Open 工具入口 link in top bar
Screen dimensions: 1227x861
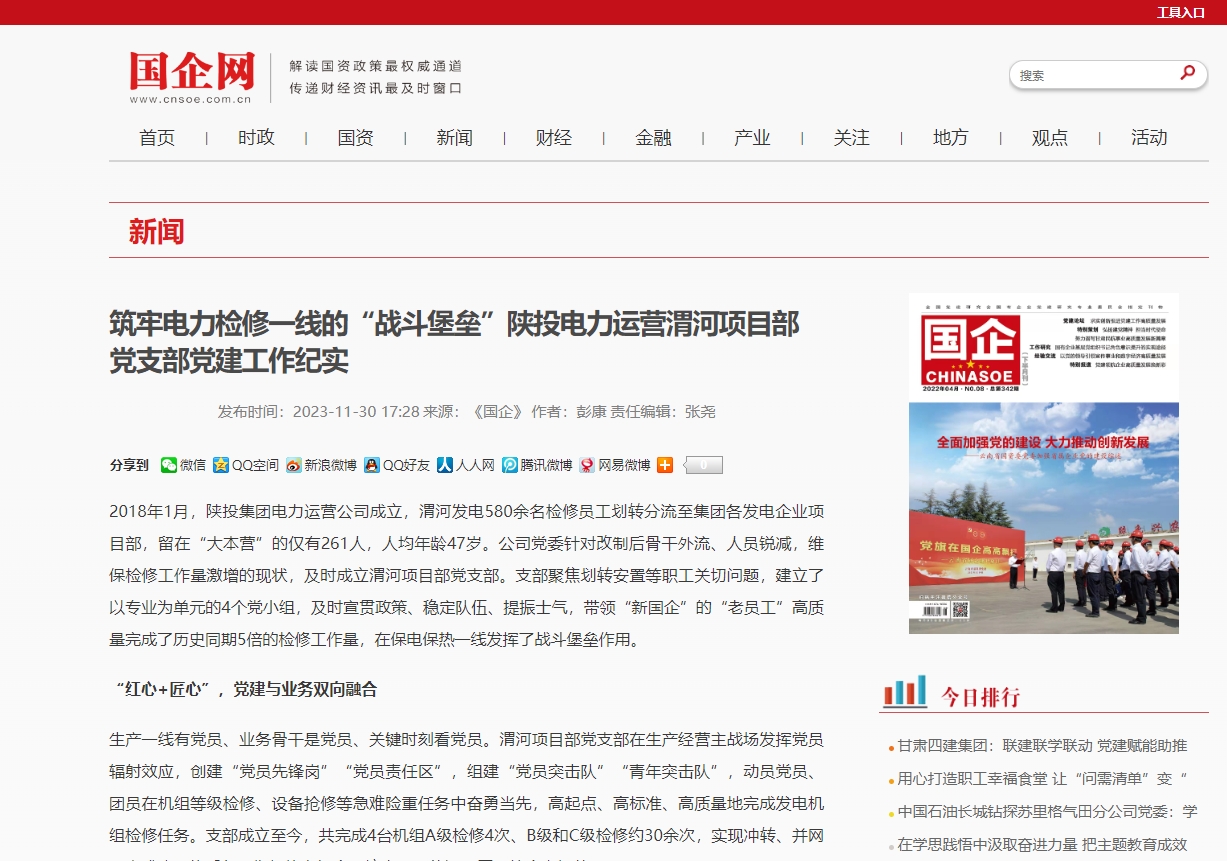(x=1180, y=12)
